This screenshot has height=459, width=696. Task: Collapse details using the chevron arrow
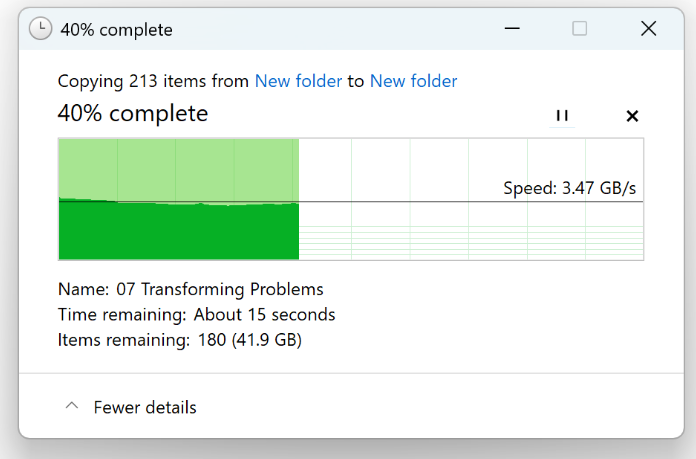(71, 407)
